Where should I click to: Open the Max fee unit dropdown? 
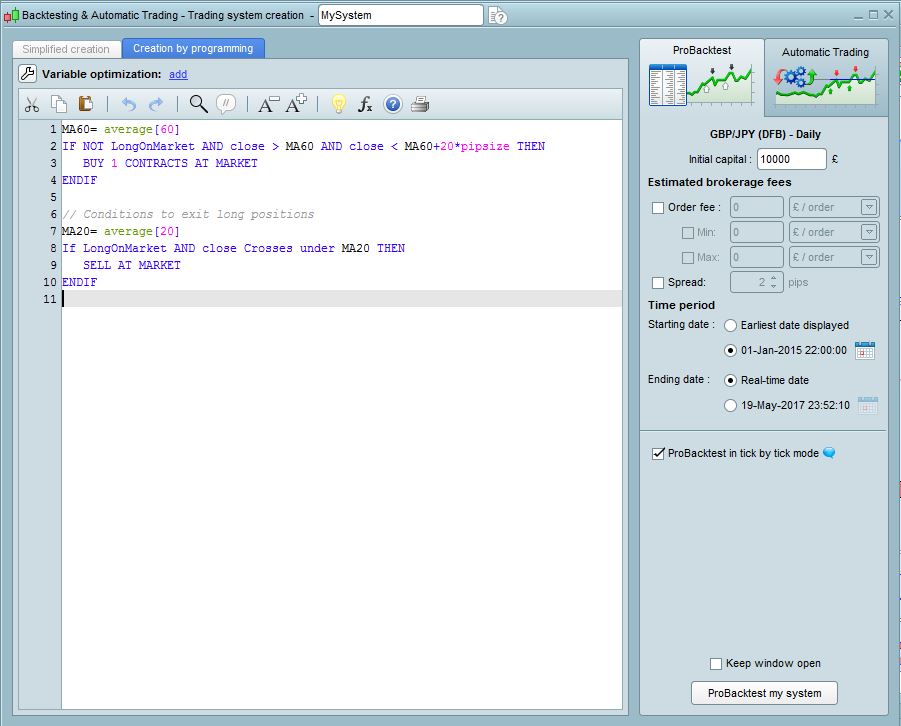pos(869,257)
